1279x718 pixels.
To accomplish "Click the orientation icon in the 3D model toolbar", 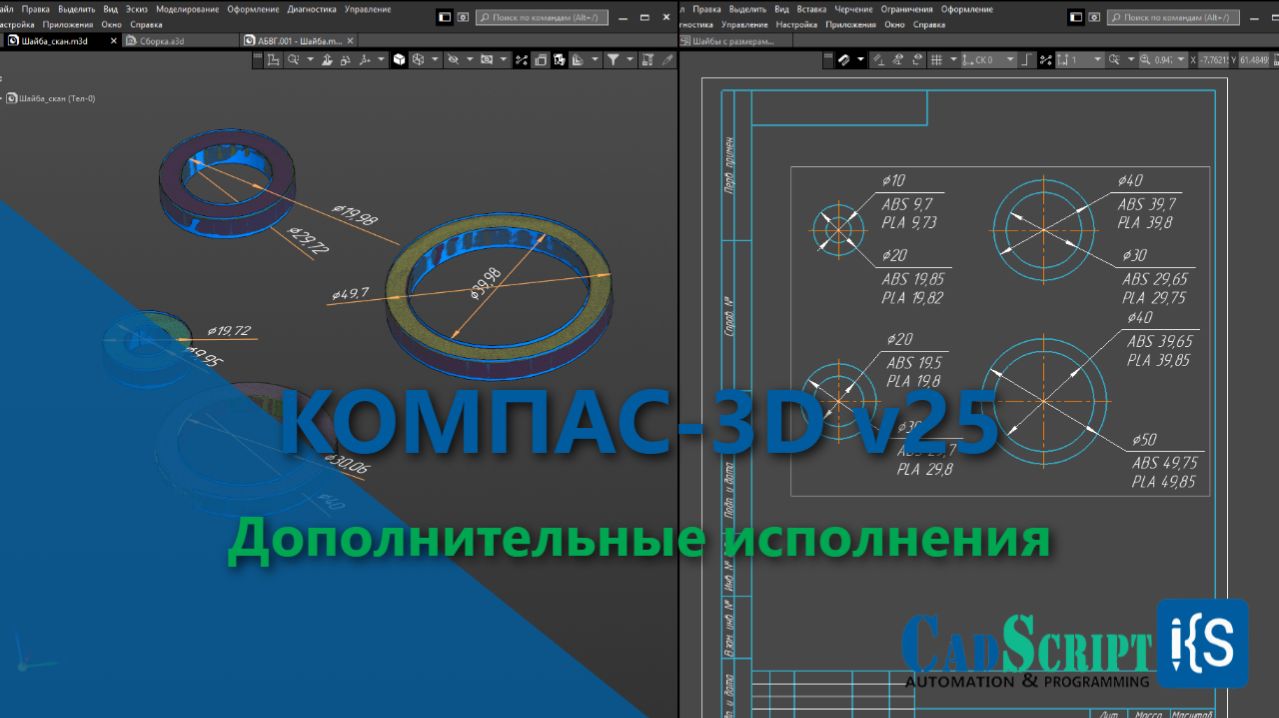I will 273,60.
